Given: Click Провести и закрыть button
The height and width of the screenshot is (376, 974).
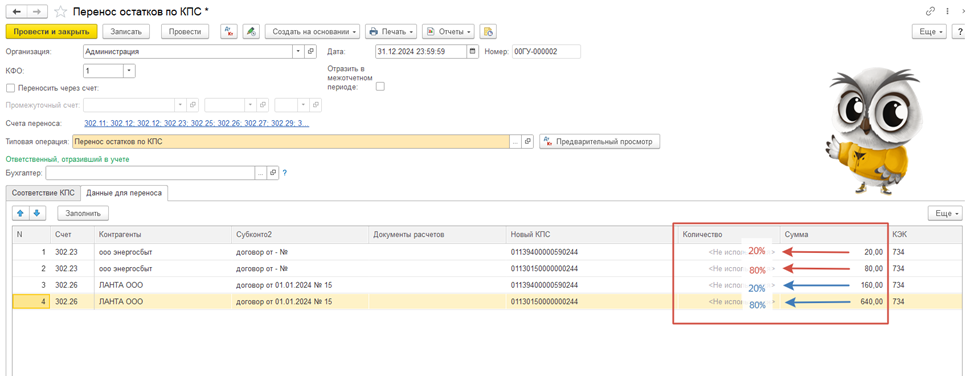Looking at the screenshot, I should click(x=51, y=32).
